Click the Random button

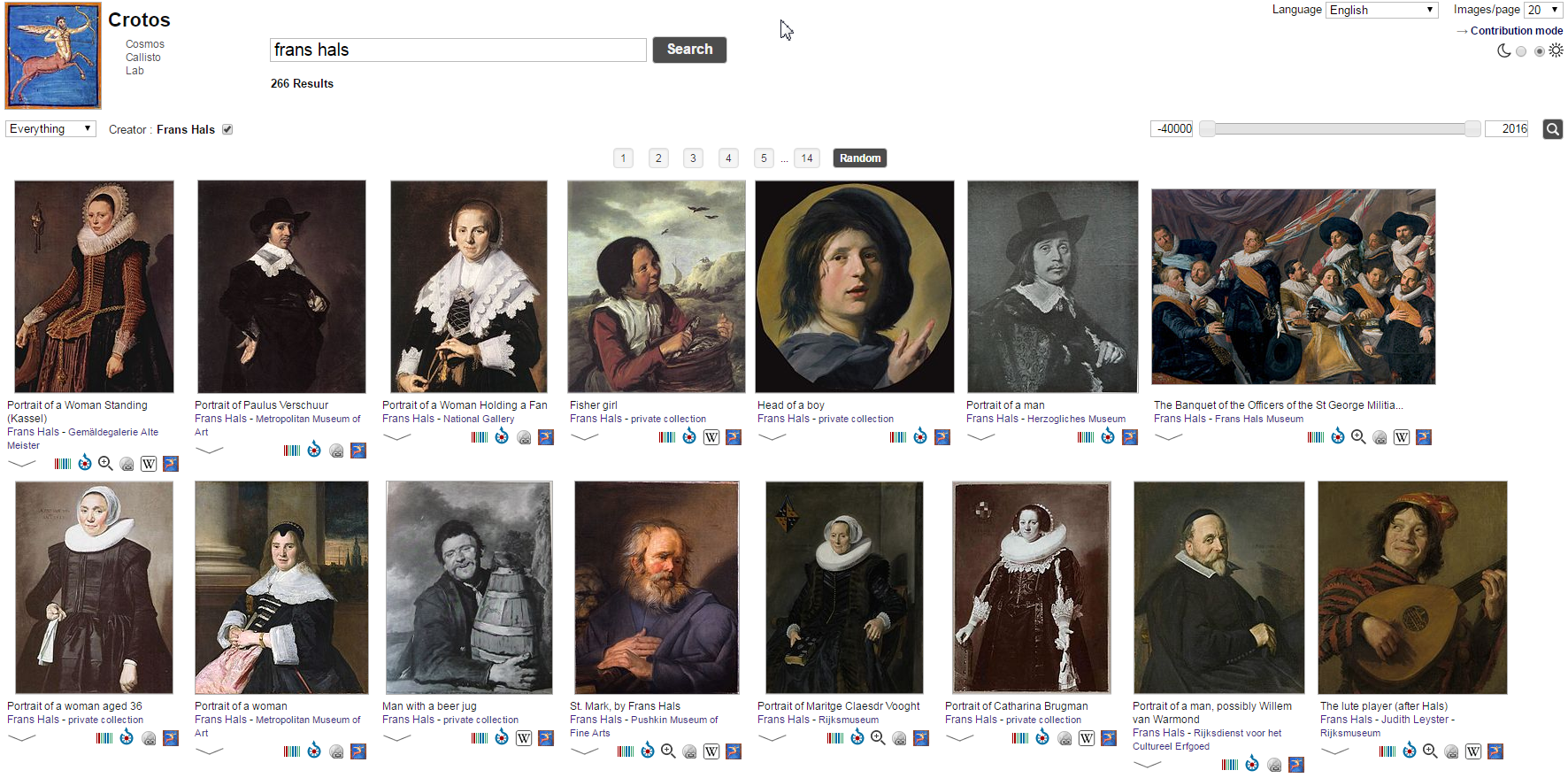pyautogui.click(x=860, y=158)
